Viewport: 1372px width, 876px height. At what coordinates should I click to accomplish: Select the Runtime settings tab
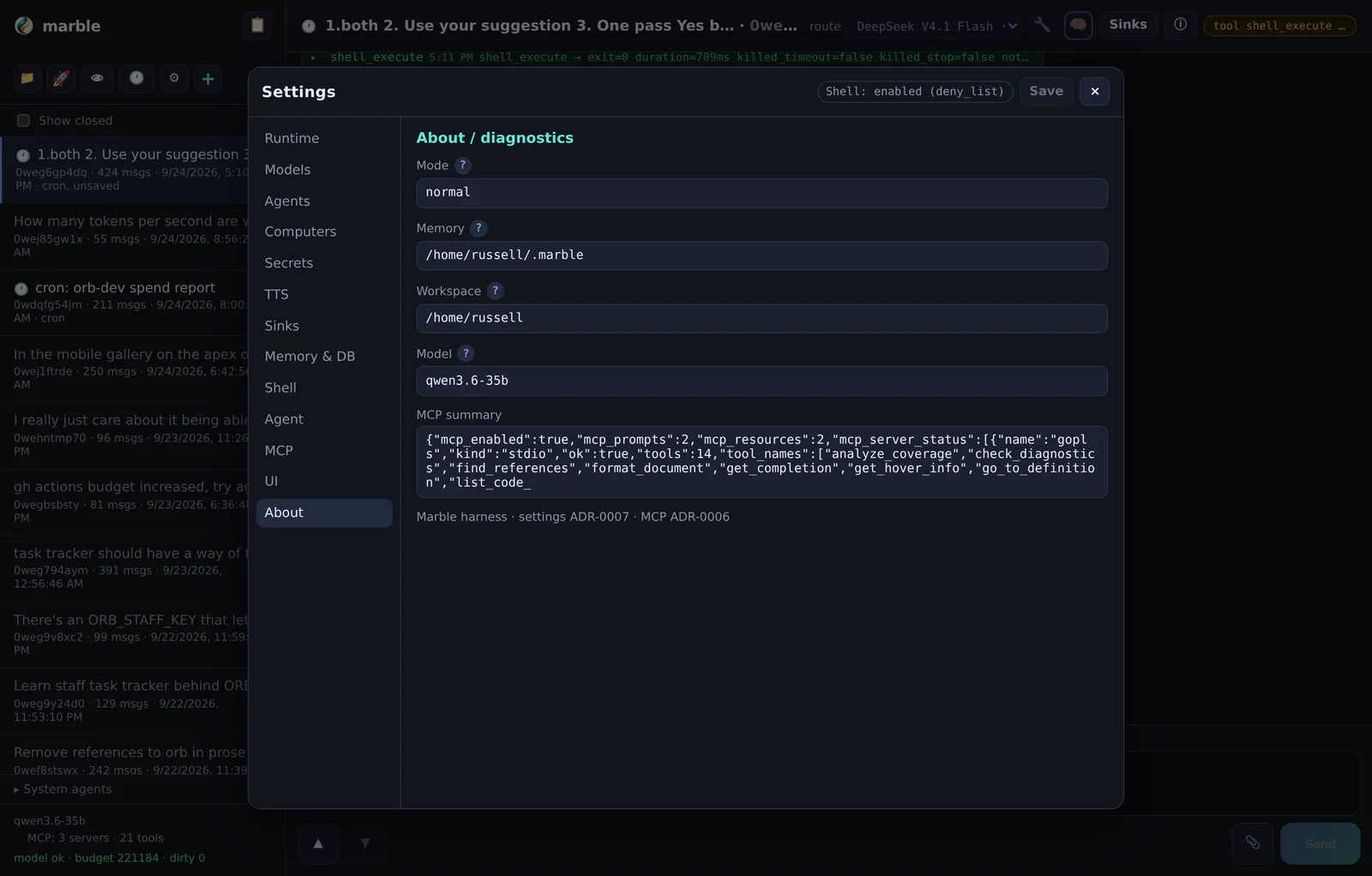[x=324, y=139]
